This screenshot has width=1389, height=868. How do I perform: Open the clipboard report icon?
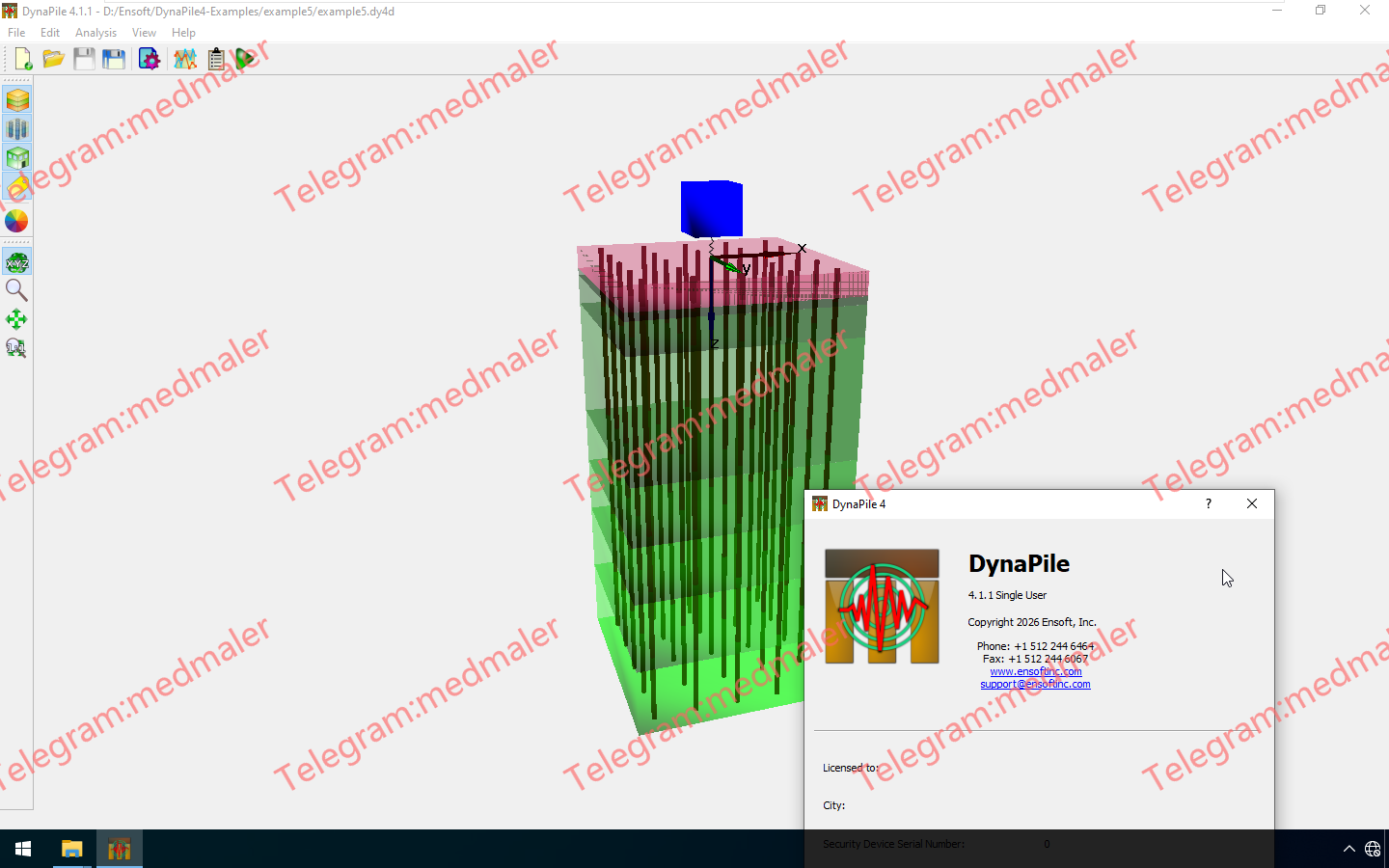[216, 59]
